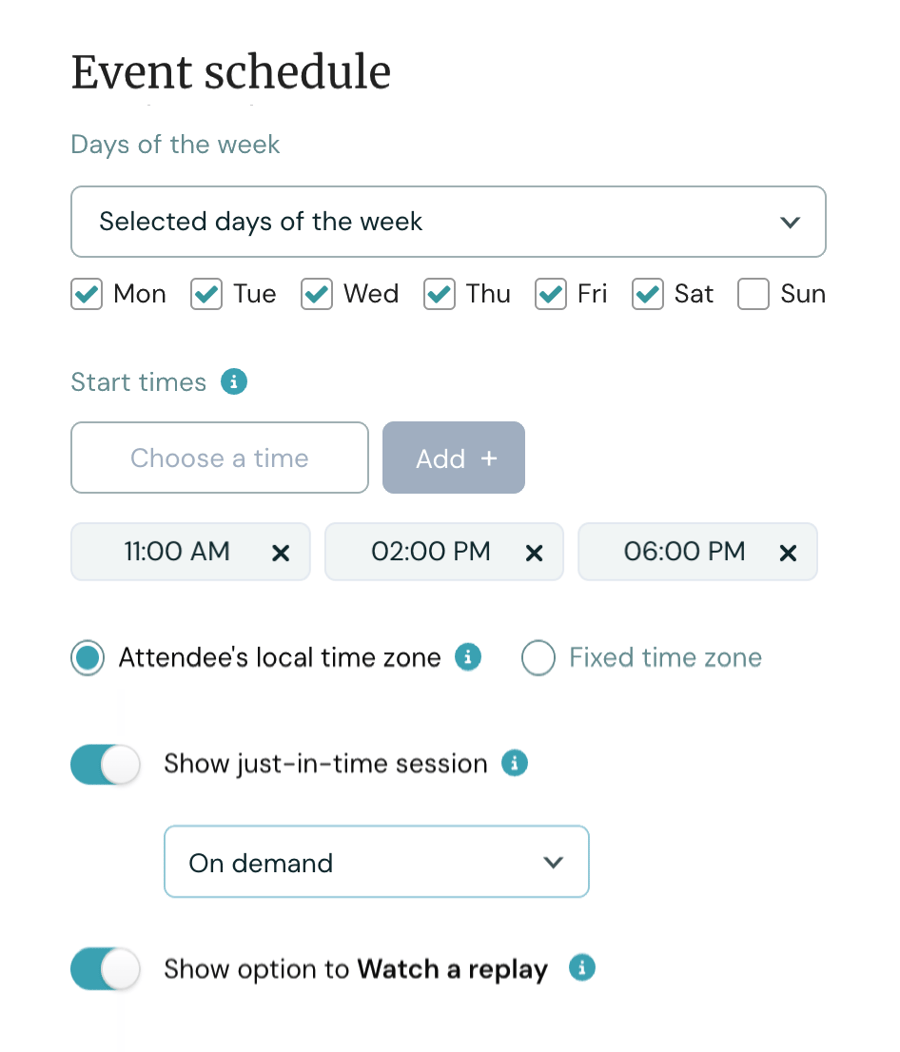Remove the 02:00 PM start time
Viewport: 900px width, 1052px height.
coord(534,551)
